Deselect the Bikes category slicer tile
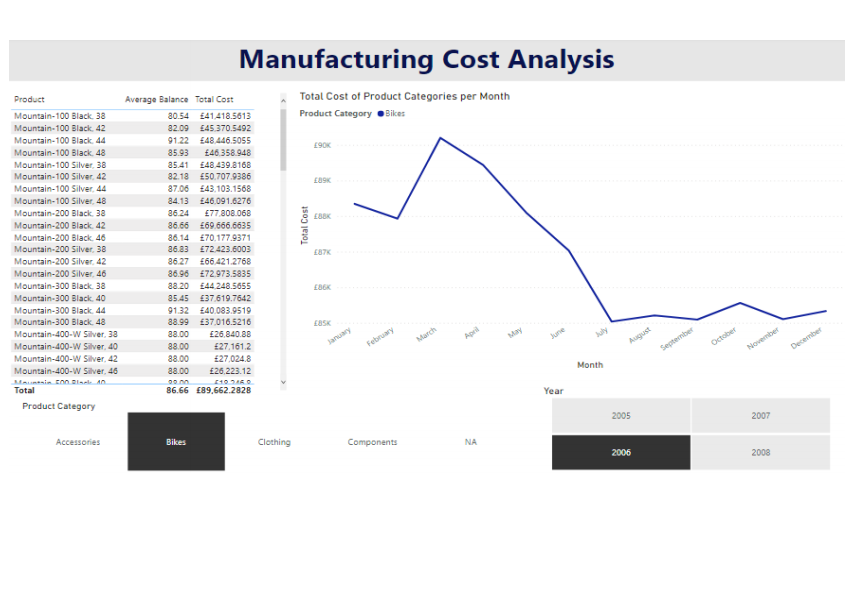The height and width of the screenshot is (607, 855). 176,442
